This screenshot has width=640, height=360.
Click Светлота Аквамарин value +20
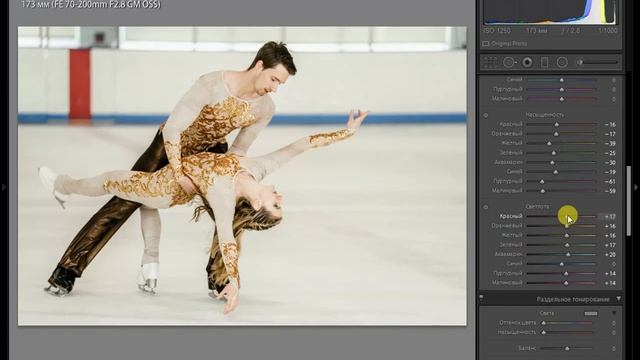(610, 254)
